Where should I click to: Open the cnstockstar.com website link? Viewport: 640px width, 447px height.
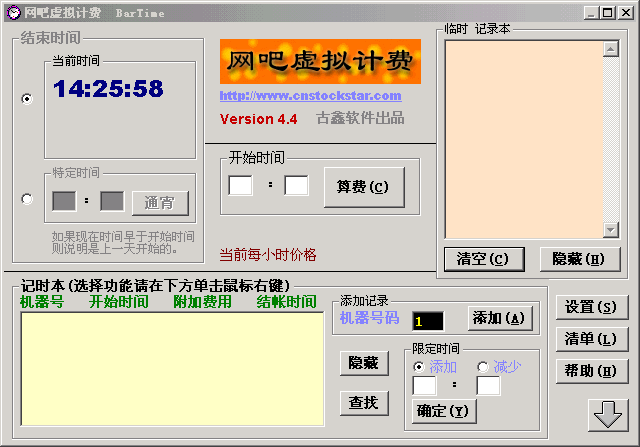(x=311, y=96)
